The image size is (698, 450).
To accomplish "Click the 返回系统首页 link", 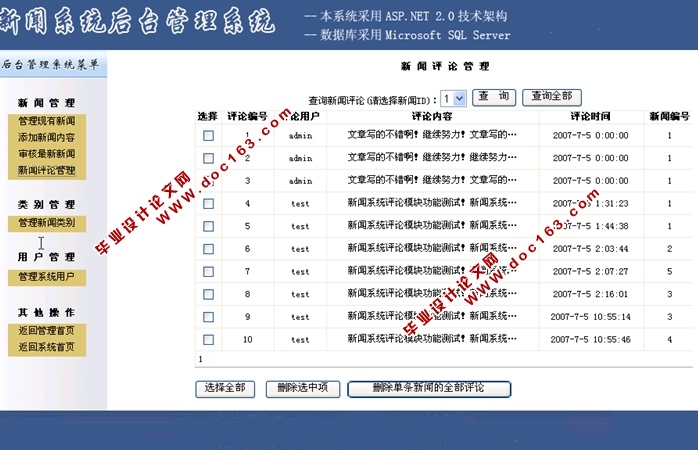I will pos(47,347).
